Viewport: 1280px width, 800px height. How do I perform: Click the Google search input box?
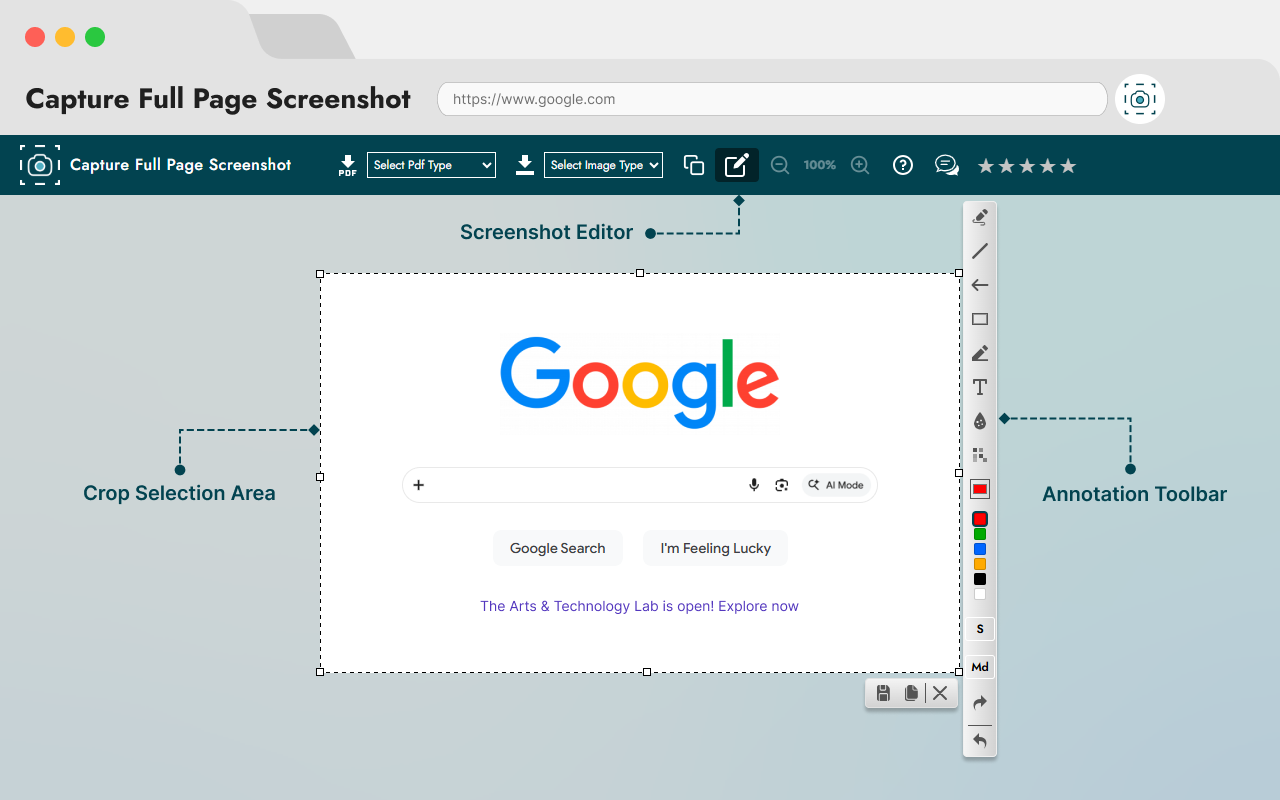(640, 485)
